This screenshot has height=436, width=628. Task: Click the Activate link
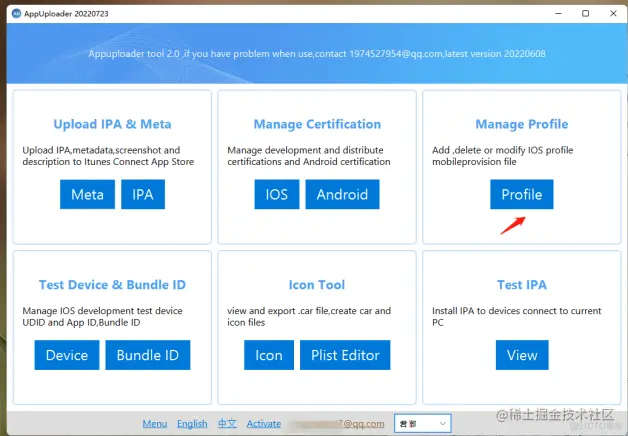tap(264, 424)
